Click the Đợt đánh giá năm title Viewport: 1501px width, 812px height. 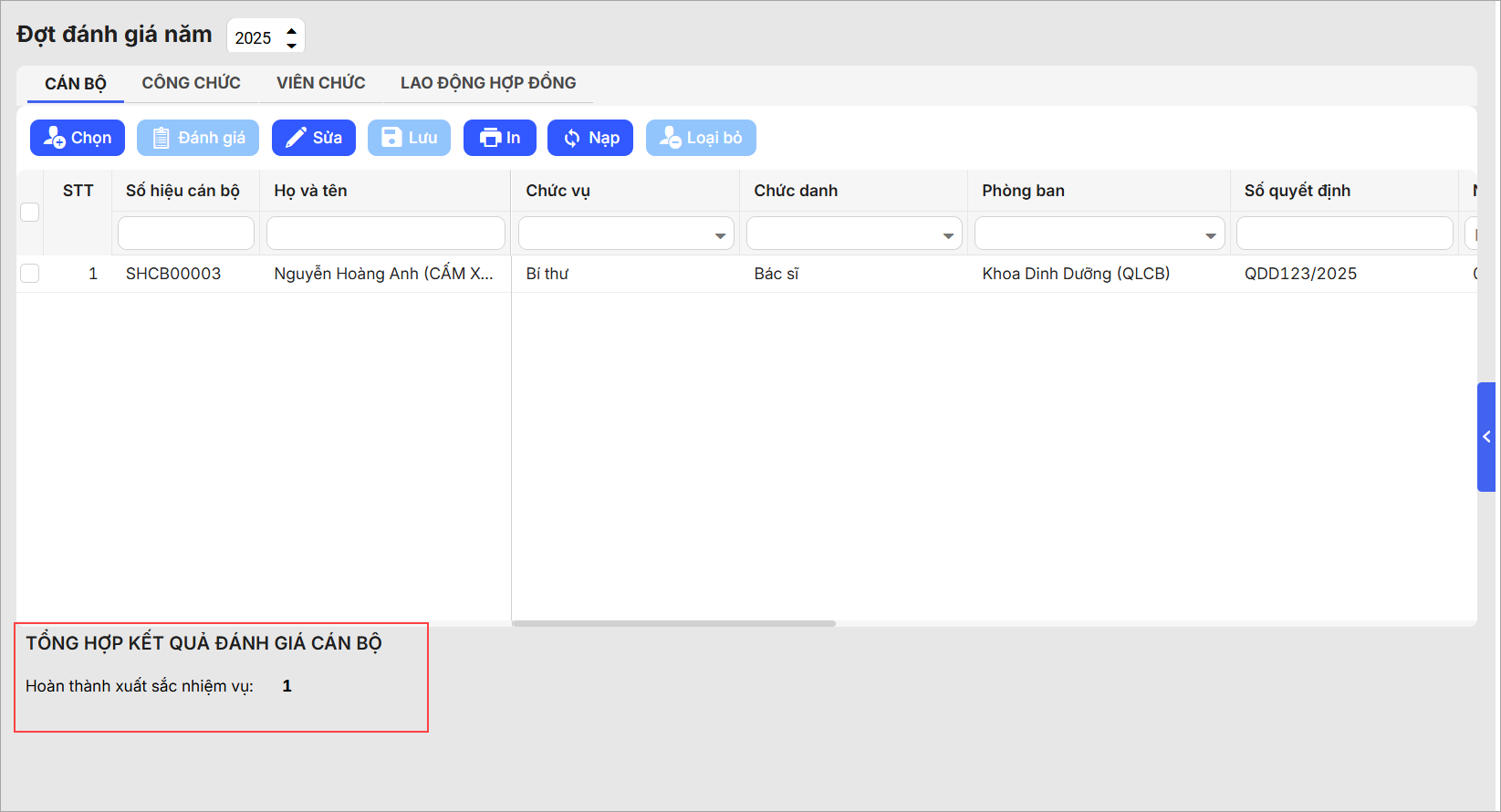tap(114, 35)
